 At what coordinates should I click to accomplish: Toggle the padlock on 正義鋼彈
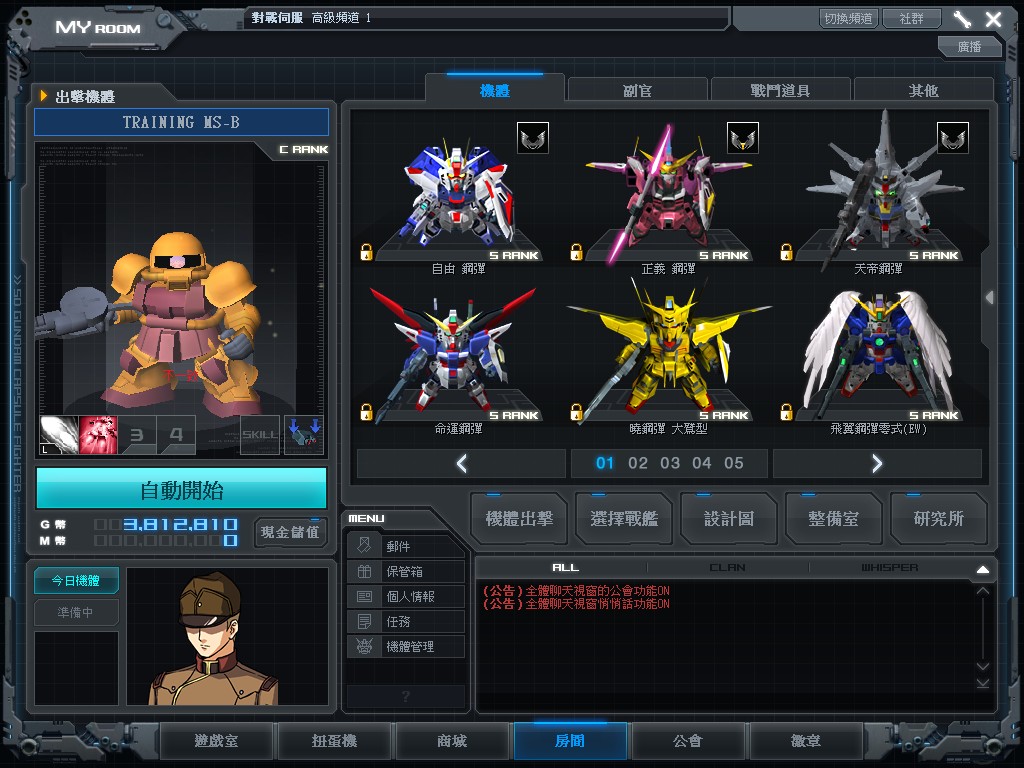coord(576,252)
